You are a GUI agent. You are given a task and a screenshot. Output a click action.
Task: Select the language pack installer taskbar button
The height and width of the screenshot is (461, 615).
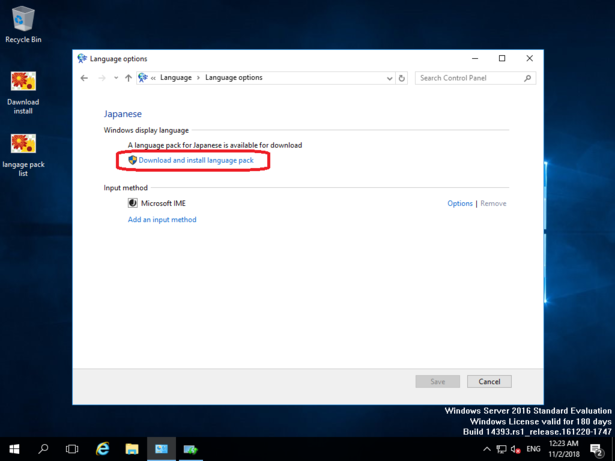tap(191, 449)
